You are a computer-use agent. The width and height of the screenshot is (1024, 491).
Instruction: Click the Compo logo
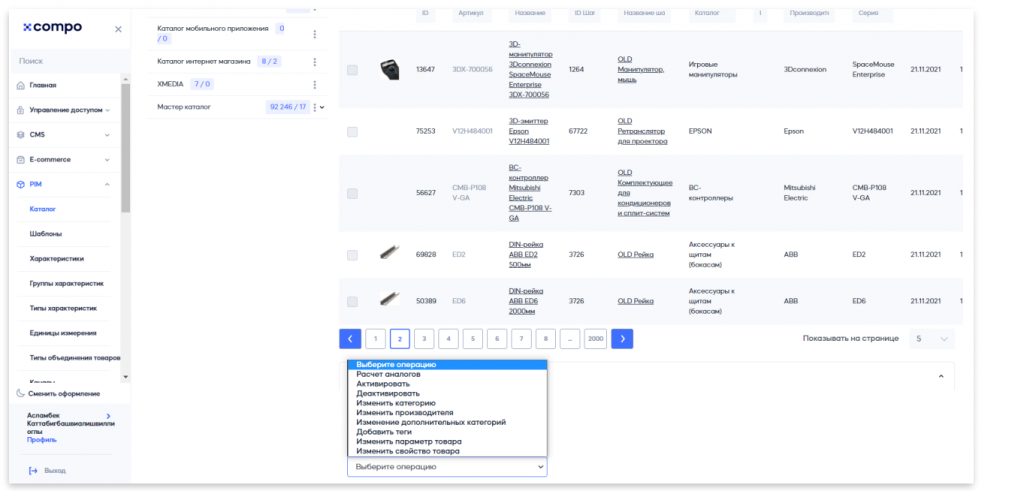[x=52, y=27]
